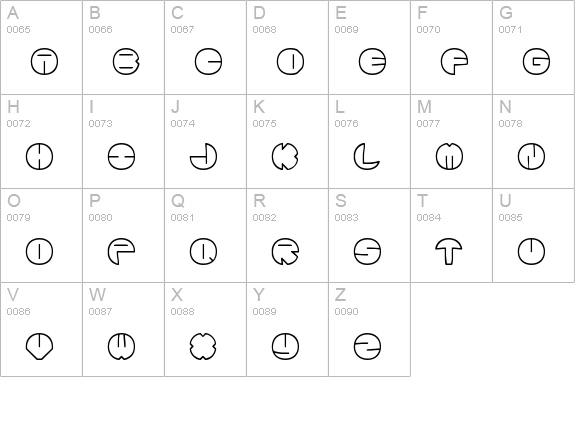Select the mushroom-shaped T glyph
Image resolution: width=575 pixels, height=421 pixels.
(x=448, y=251)
